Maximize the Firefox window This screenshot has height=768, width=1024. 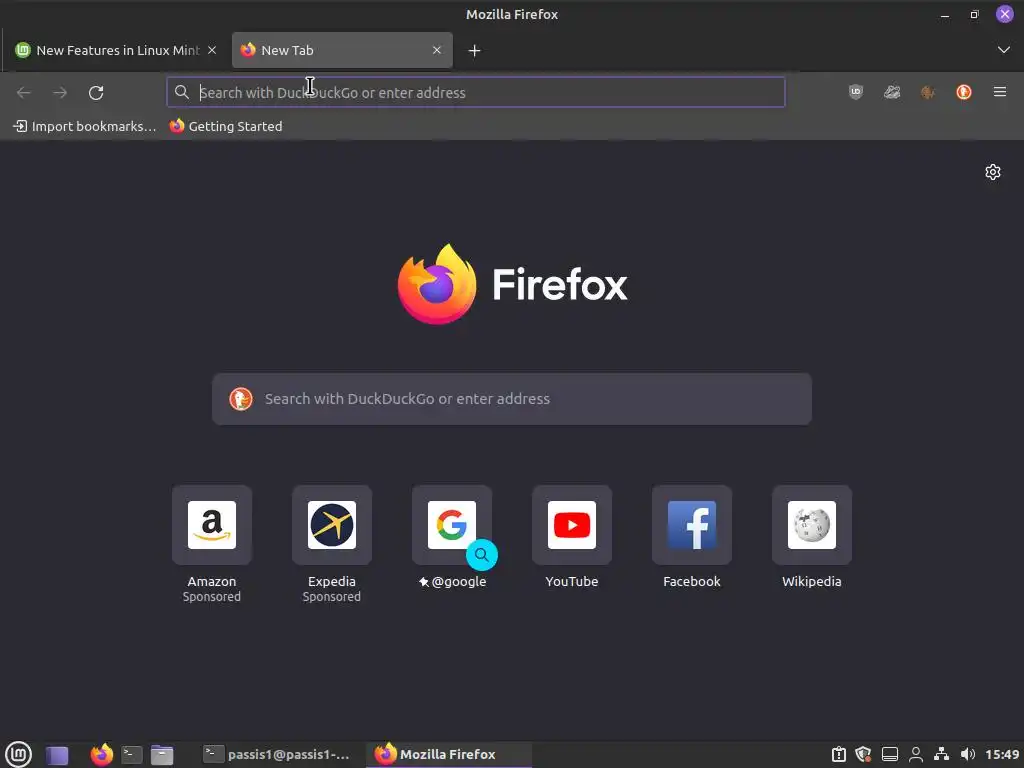pyautogui.click(x=974, y=14)
